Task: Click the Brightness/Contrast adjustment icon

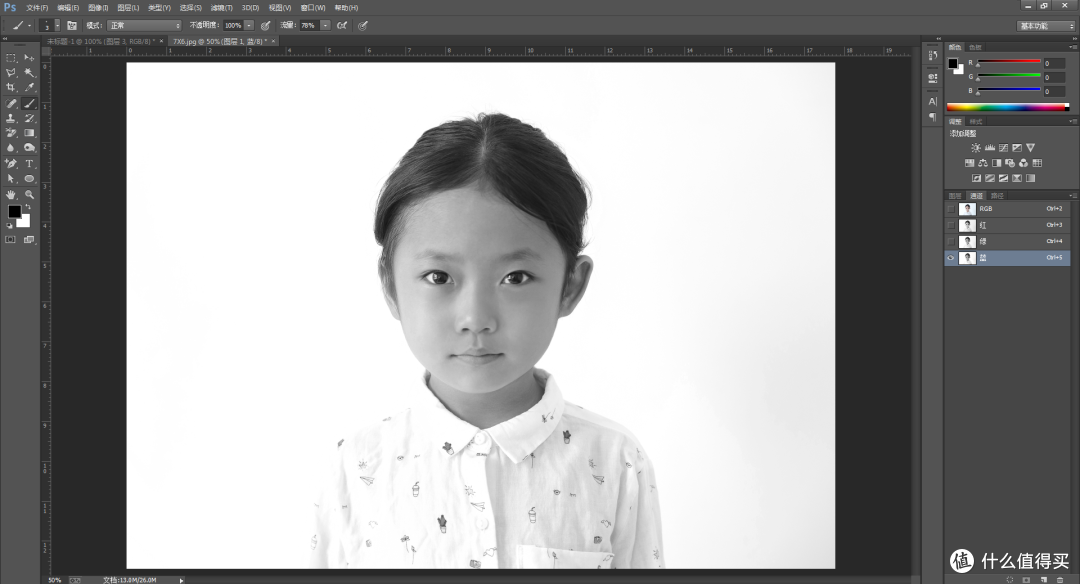Action: tap(976, 148)
